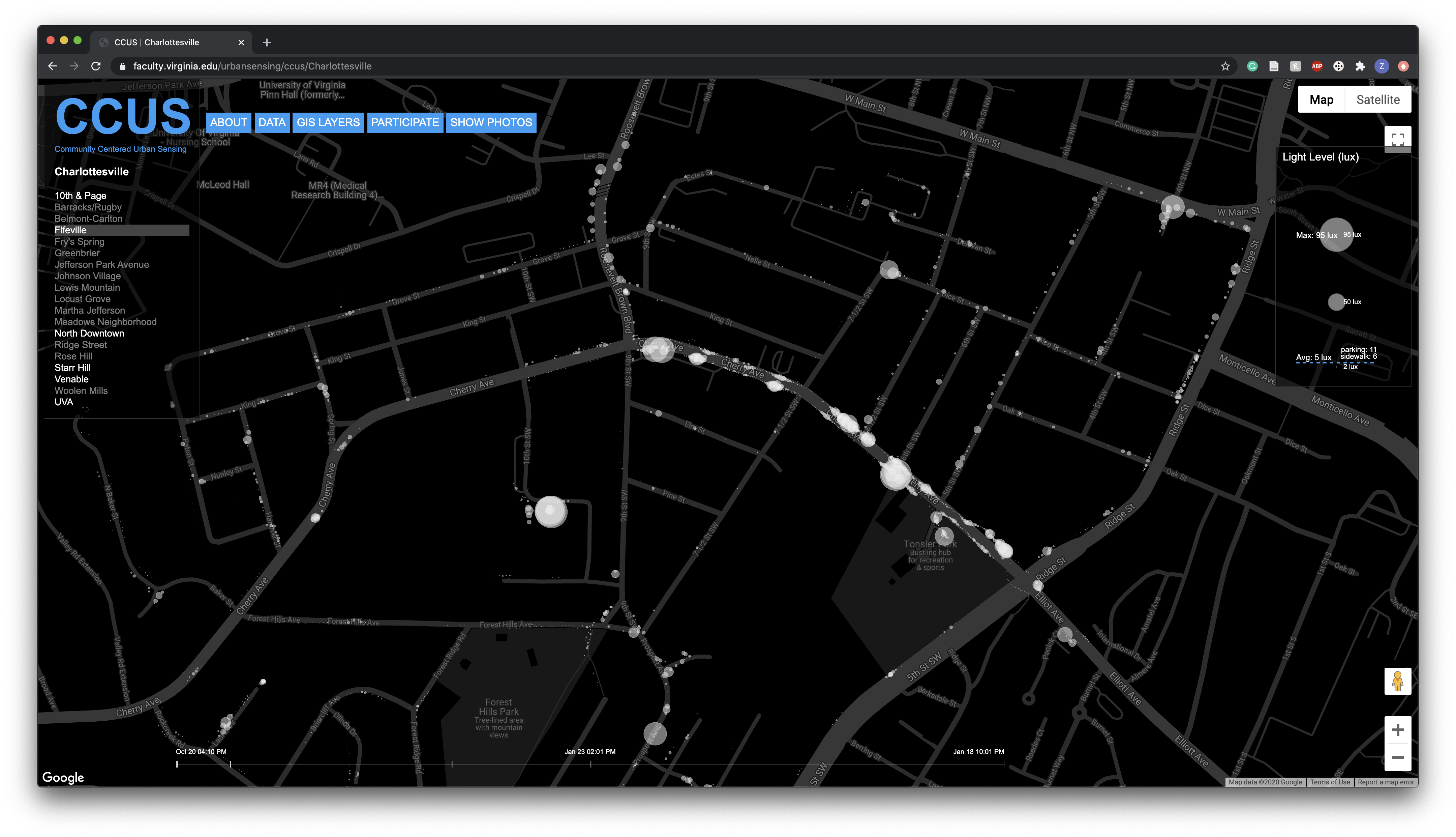Viewport: 1456px width, 837px height.
Task: Select the CCUS Charlottesville browser tab
Action: (x=166, y=42)
